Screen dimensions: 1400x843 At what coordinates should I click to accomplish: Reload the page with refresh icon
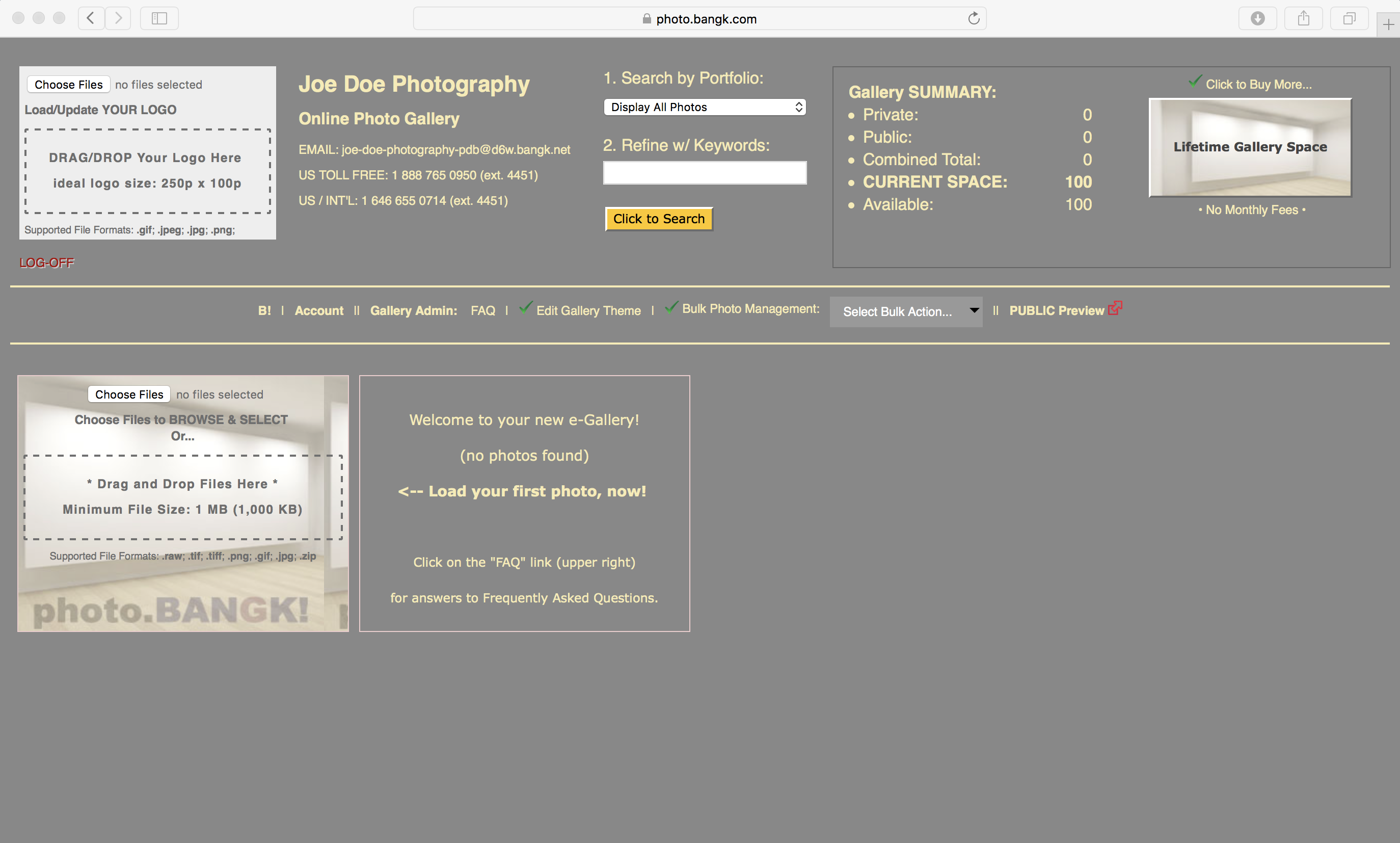(x=974, y=18)
